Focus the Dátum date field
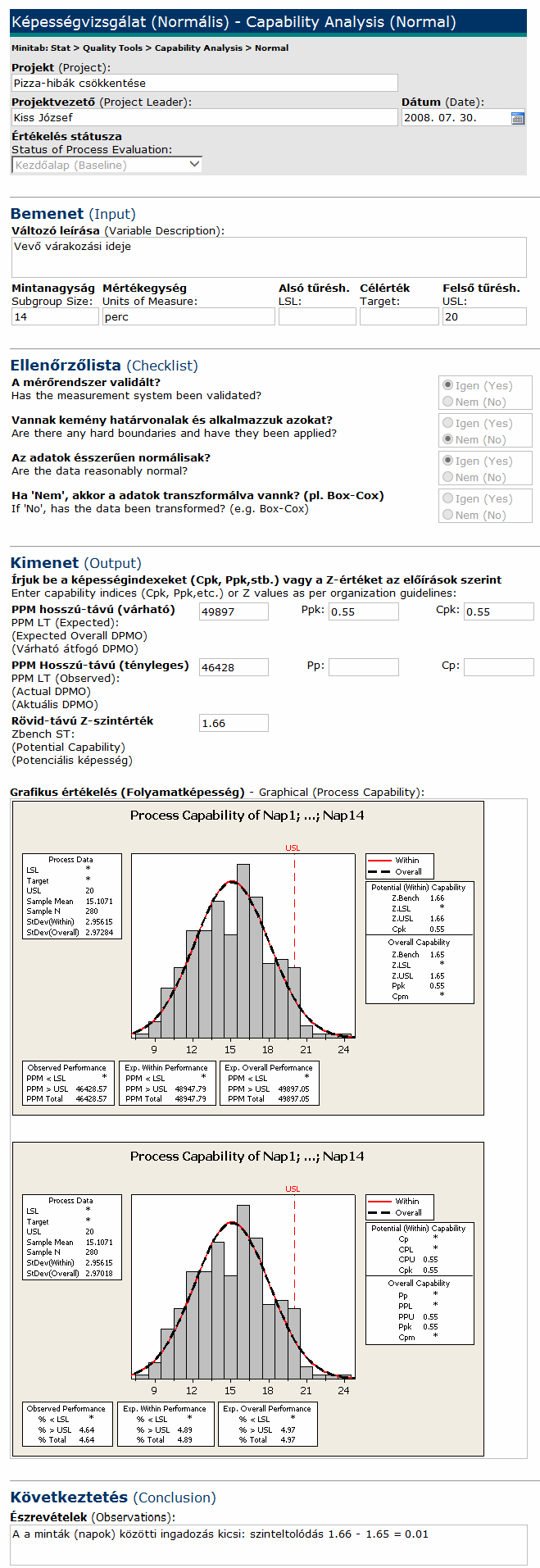540x1568 pixels. click(x=455, y=117)
